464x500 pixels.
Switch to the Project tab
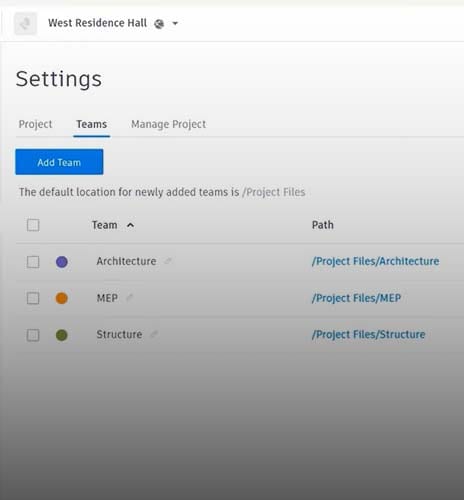click(35, 124)
